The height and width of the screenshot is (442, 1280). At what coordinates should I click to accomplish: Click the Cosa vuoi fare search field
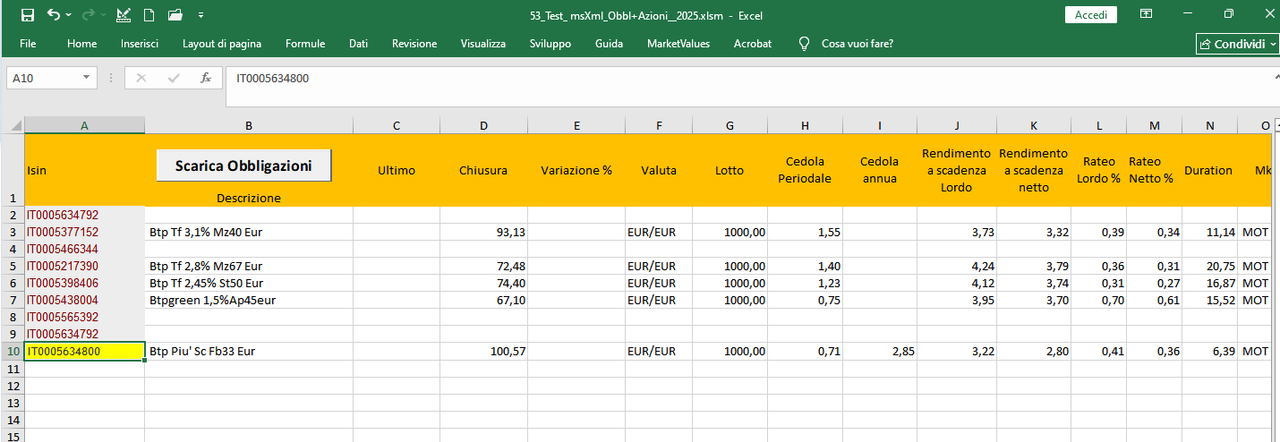tap(857, 44)
